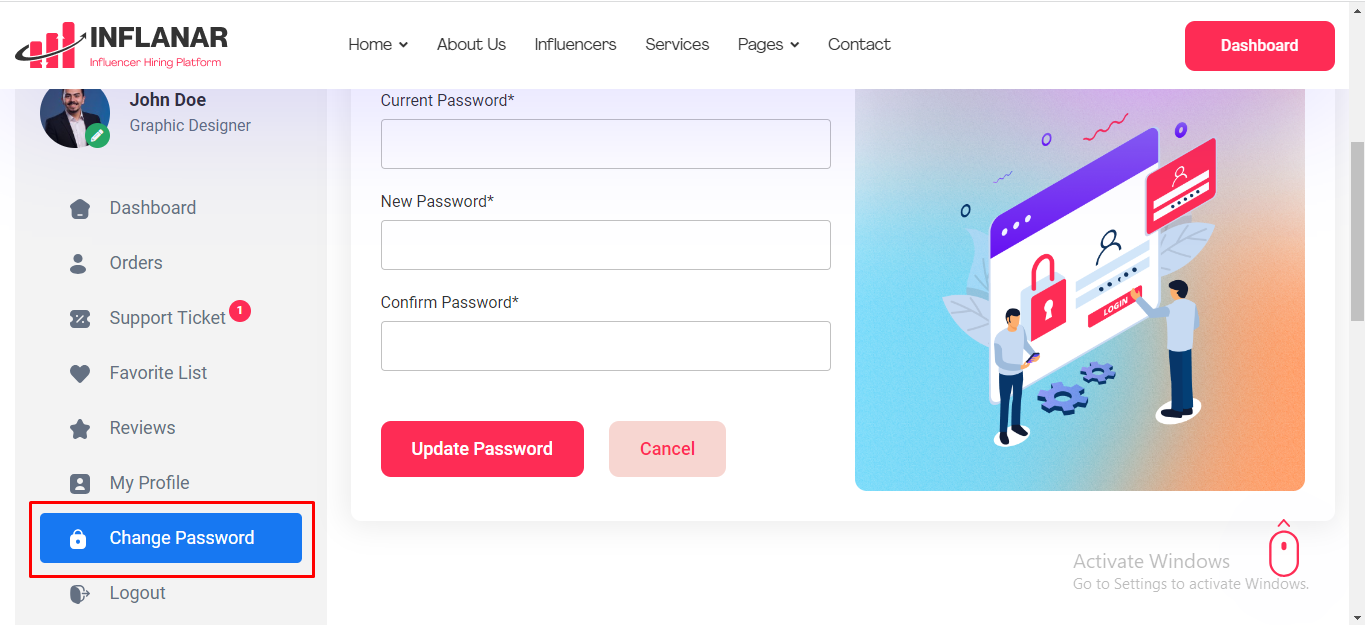Click the green edit pencil on avatar
The width and height of the screenshot is (1365, 625).
(x=97, y=135)
